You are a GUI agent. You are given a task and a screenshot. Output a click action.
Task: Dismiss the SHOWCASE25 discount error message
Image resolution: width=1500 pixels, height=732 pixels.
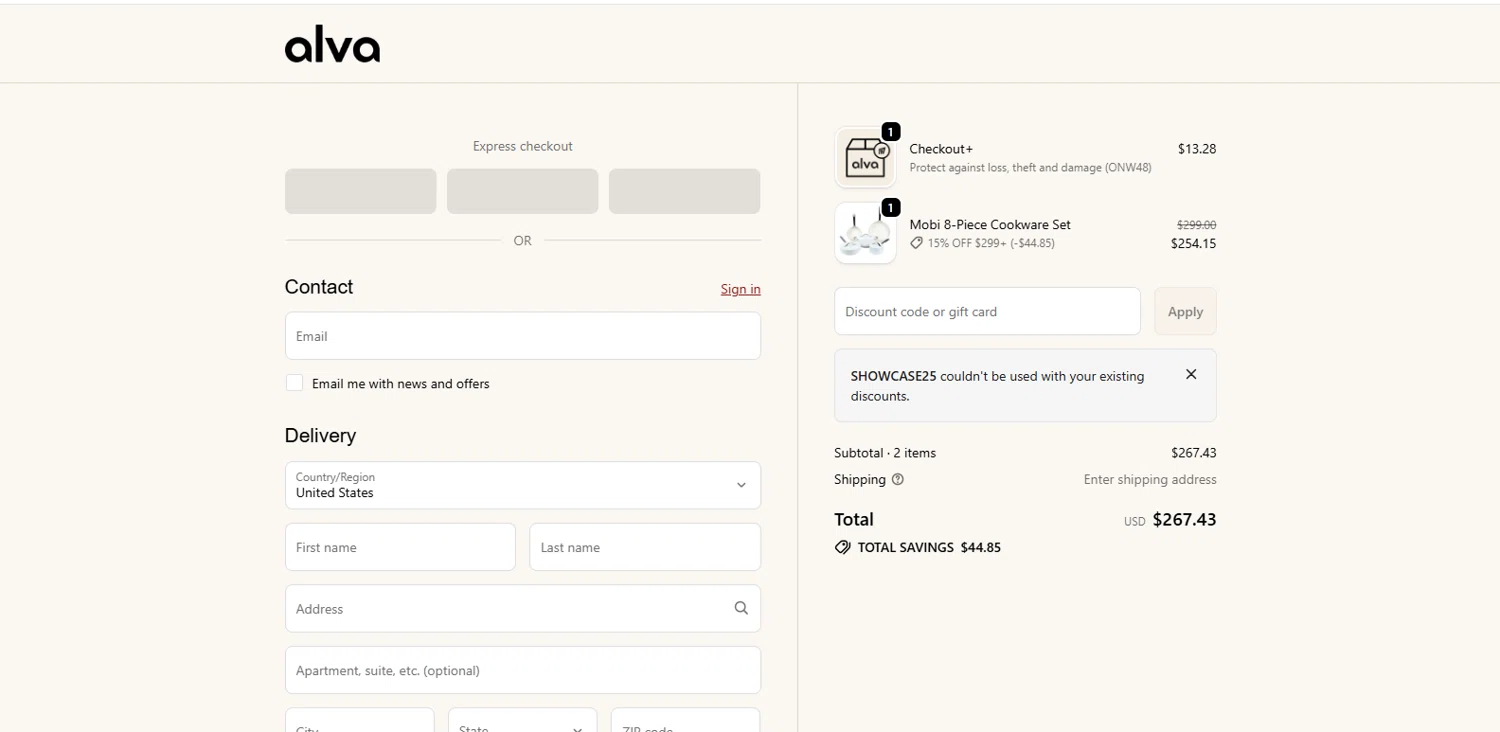click(x=1191, y=374)
